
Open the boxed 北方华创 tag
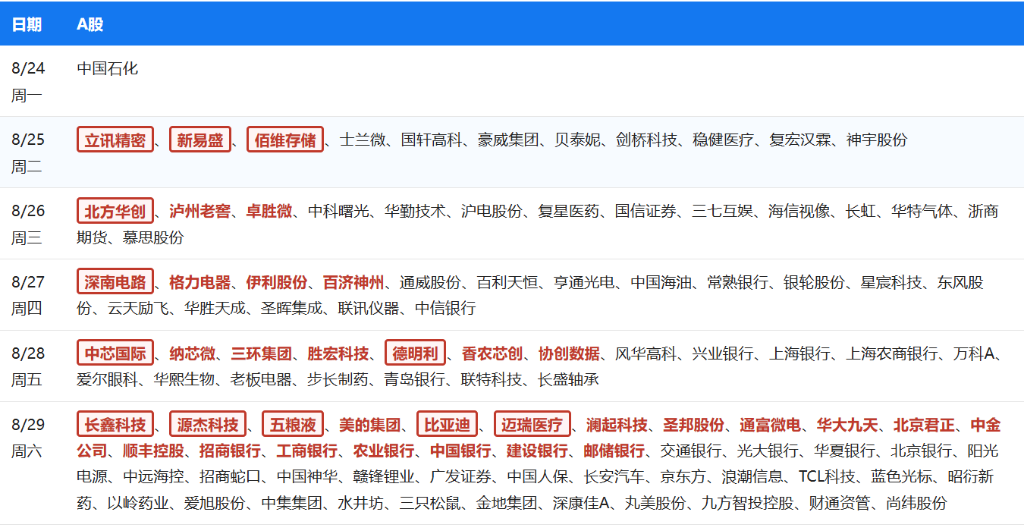coord(115,211)
